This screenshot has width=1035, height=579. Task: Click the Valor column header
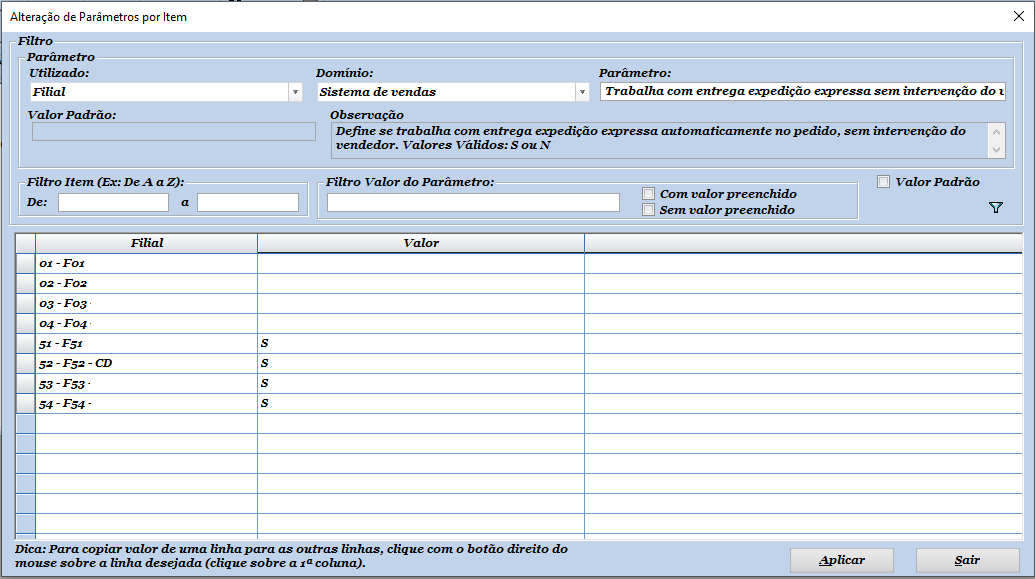421,243
